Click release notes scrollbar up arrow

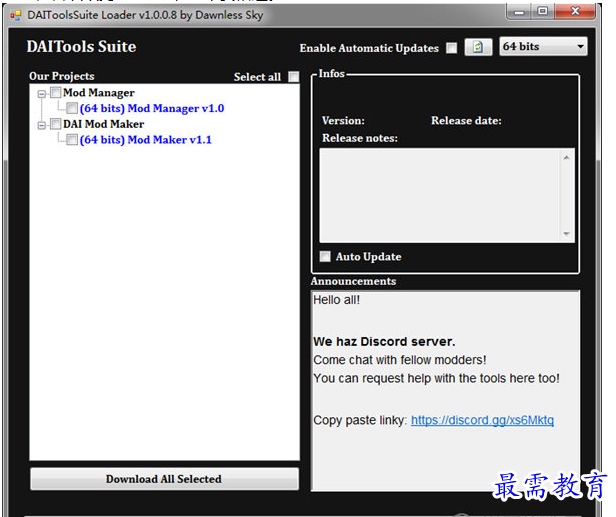566,158
